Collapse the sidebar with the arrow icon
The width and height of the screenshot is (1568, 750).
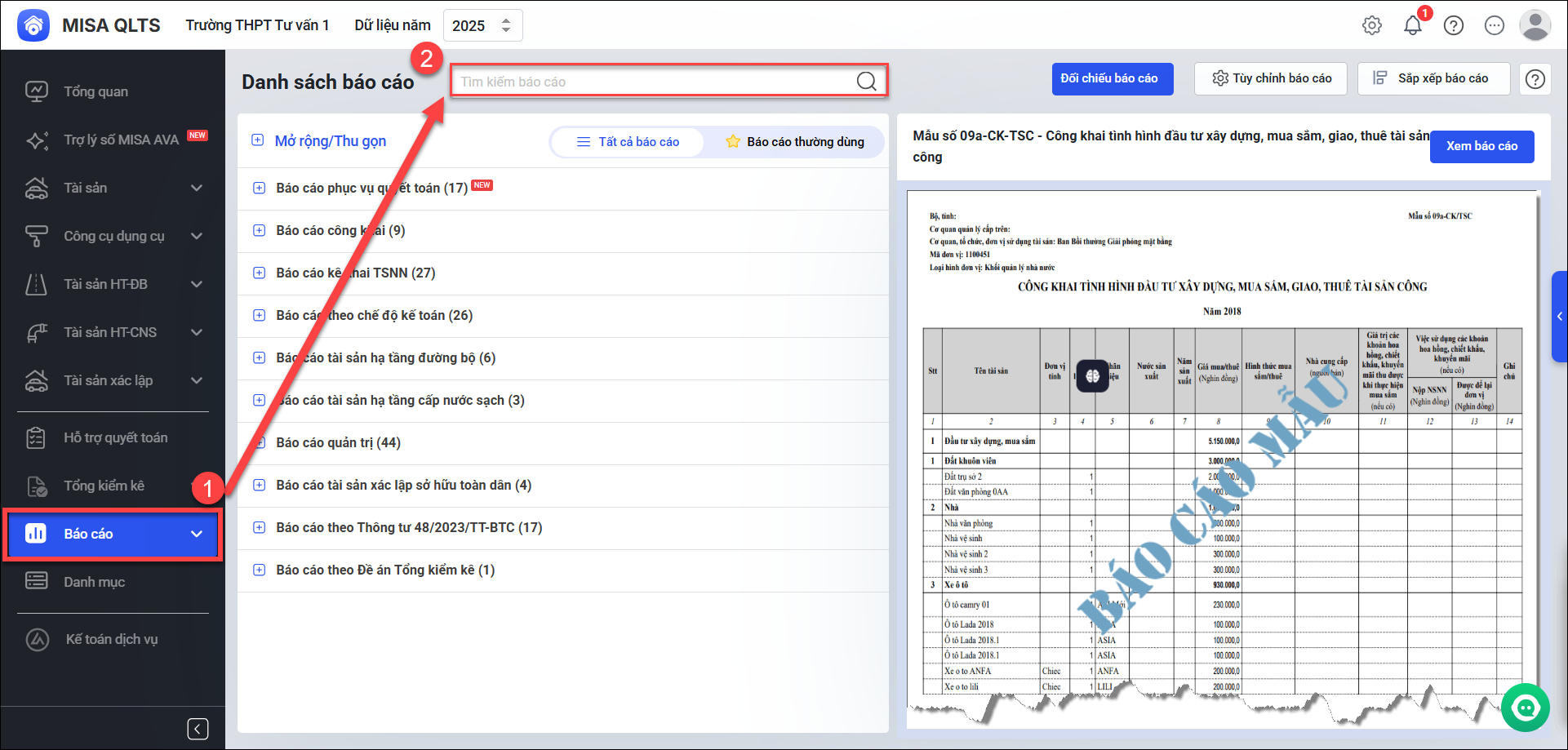pos(198,729)
